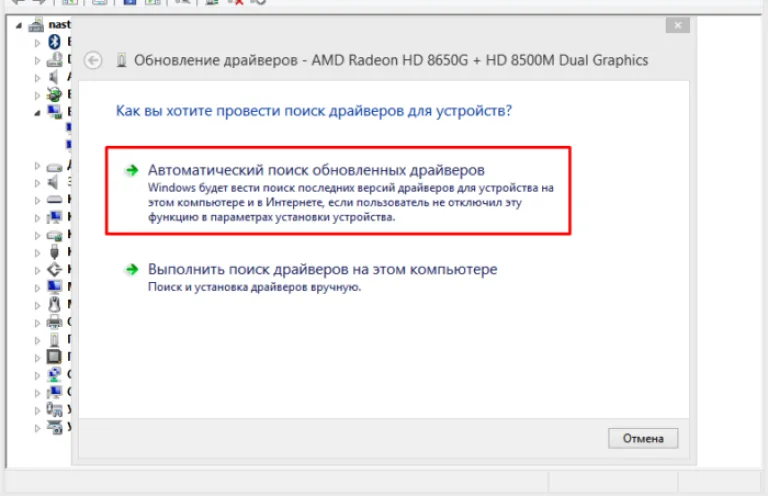Close the driver update dialog
This screenshot has width=768, height=496.
point(678,25)
